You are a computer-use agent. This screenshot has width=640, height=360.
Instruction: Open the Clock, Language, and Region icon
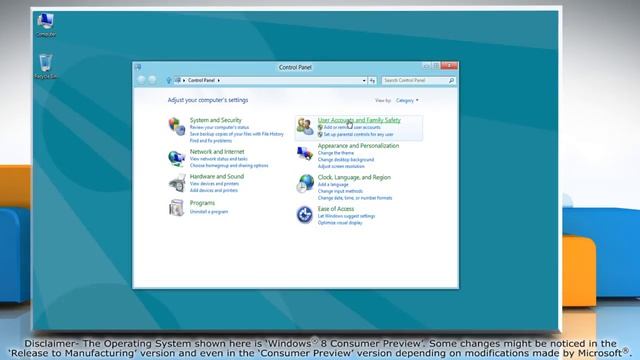click(305, 183)
